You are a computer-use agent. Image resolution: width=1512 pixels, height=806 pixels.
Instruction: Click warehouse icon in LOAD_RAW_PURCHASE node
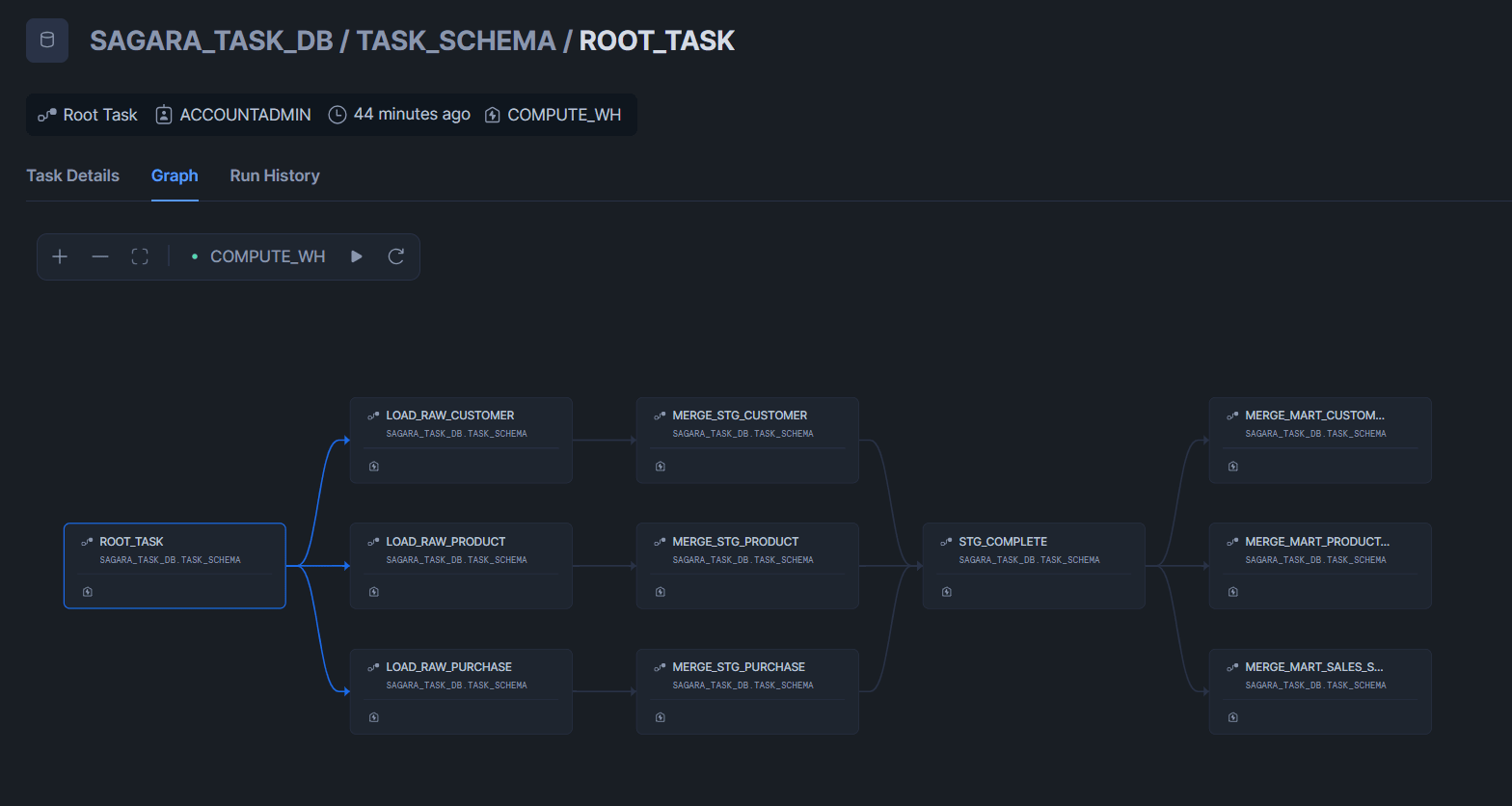coord(374,717)
